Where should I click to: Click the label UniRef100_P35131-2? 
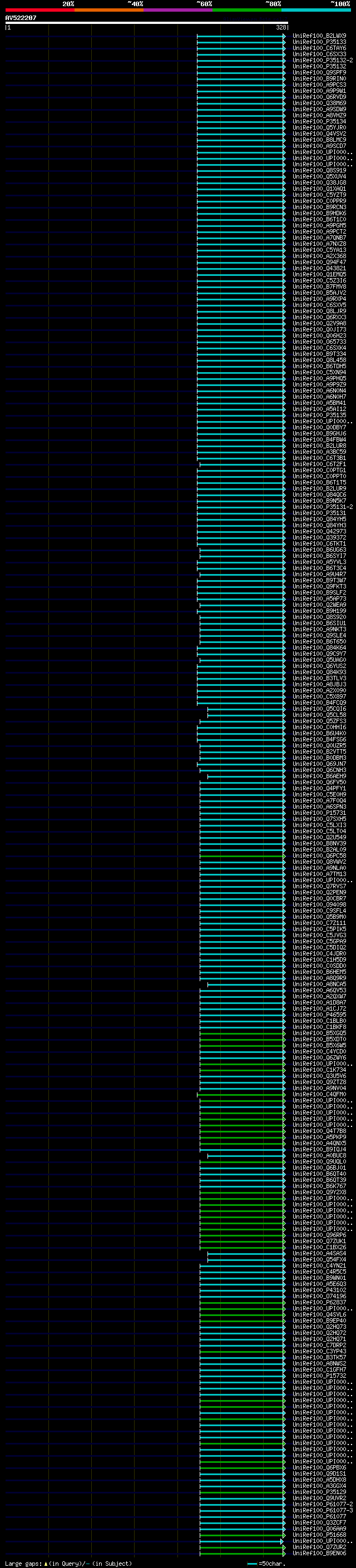pyautogui.click(x=323, y=507)
